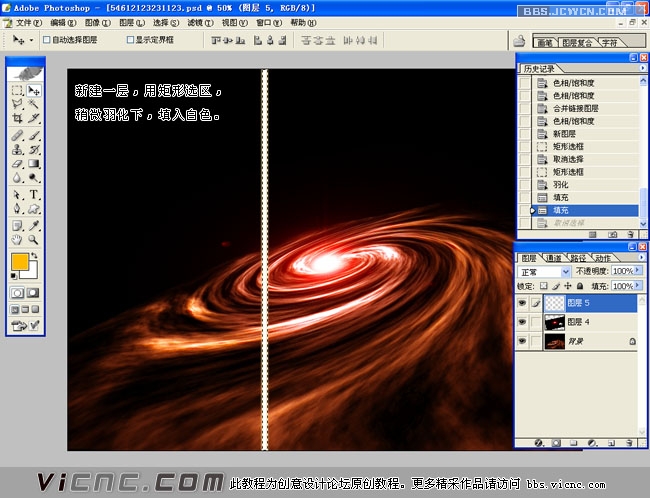Select the Blur tool

pos(17,178)
